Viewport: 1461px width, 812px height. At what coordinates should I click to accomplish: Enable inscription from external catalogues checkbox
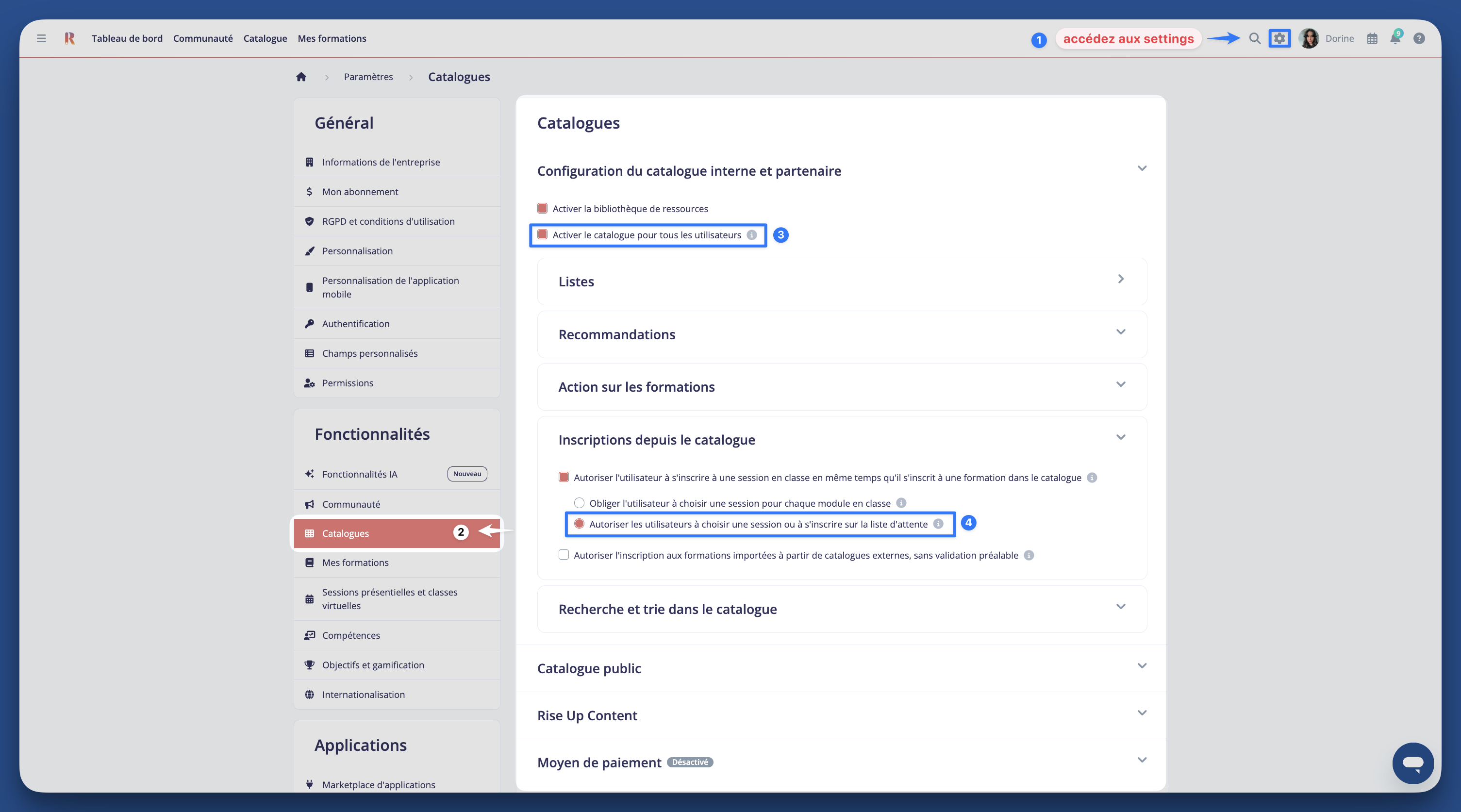(x=563, y=555)
